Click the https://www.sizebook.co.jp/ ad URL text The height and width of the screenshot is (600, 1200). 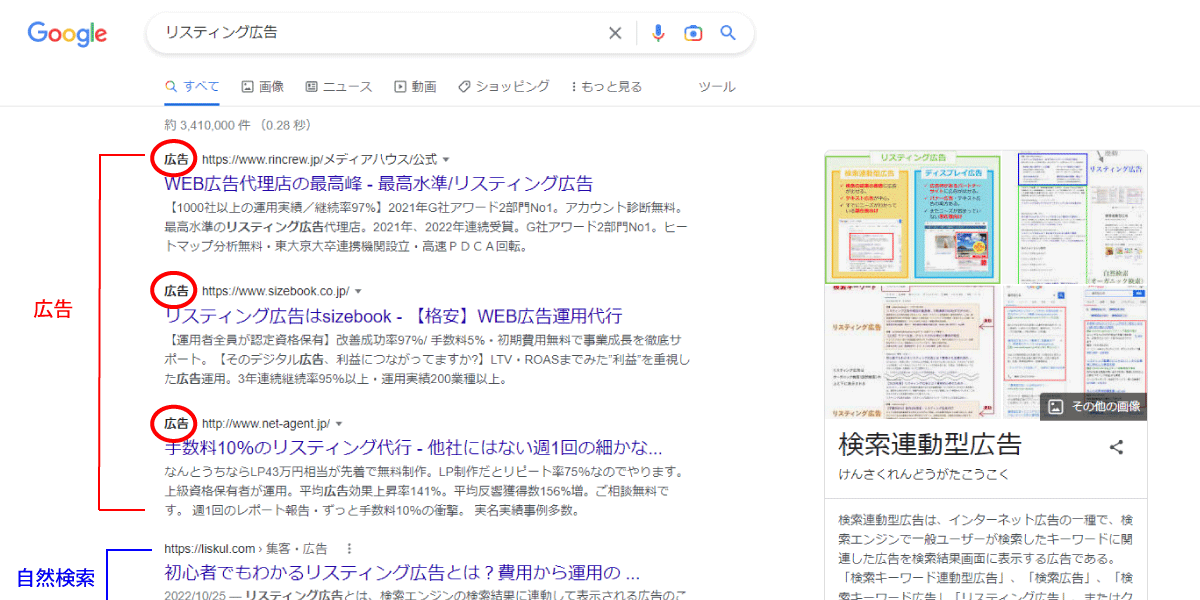pos(276,292)
